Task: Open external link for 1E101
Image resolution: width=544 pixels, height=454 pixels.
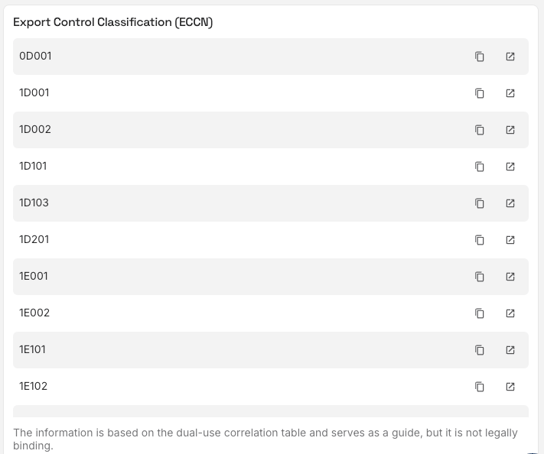Action: click(510, 350)
